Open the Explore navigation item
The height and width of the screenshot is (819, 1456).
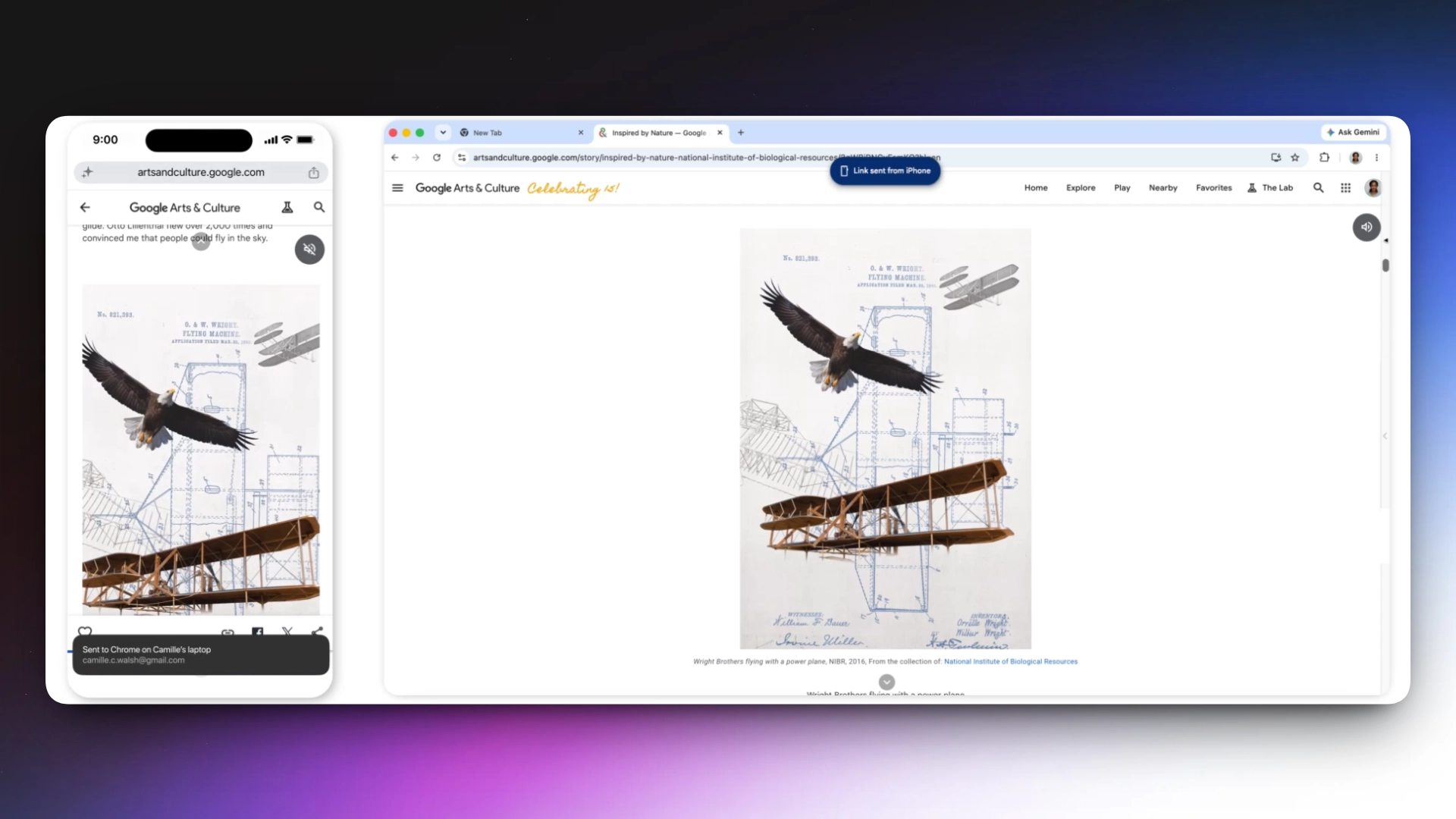[x=1081, y=188]
